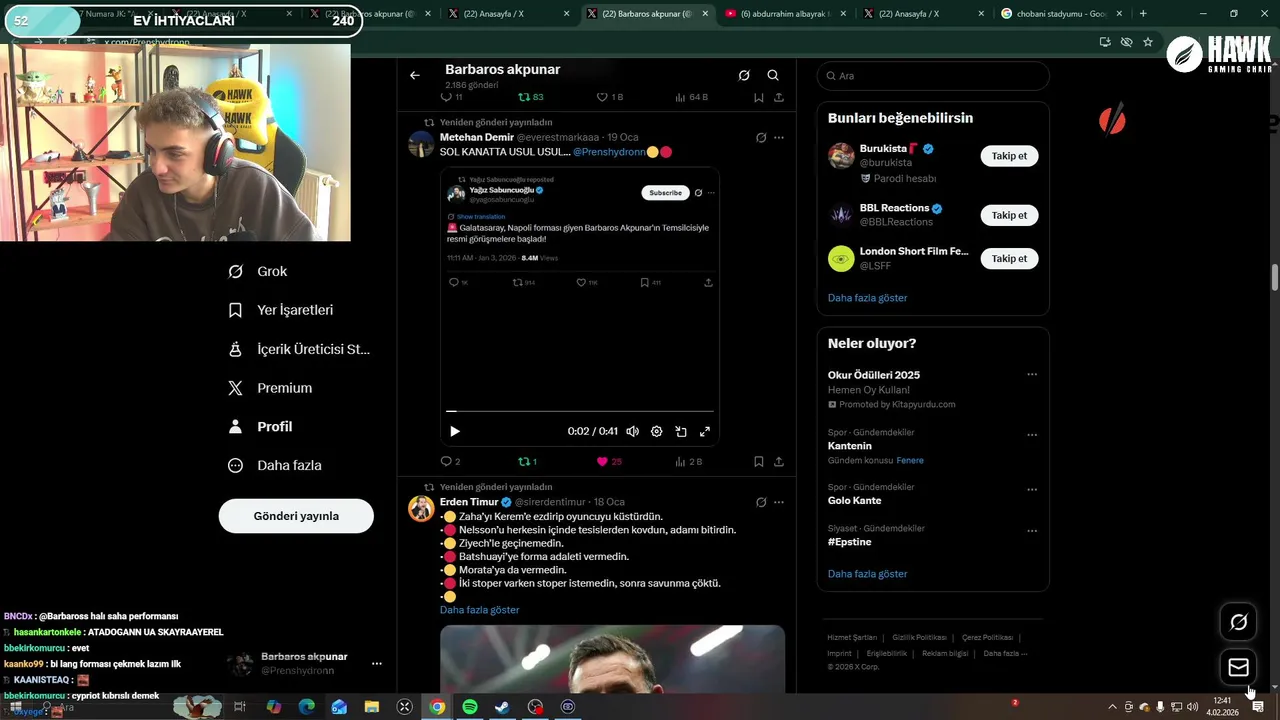Open File Explorer from the taskbar
1280x720 pixels.
click(372, 707)
